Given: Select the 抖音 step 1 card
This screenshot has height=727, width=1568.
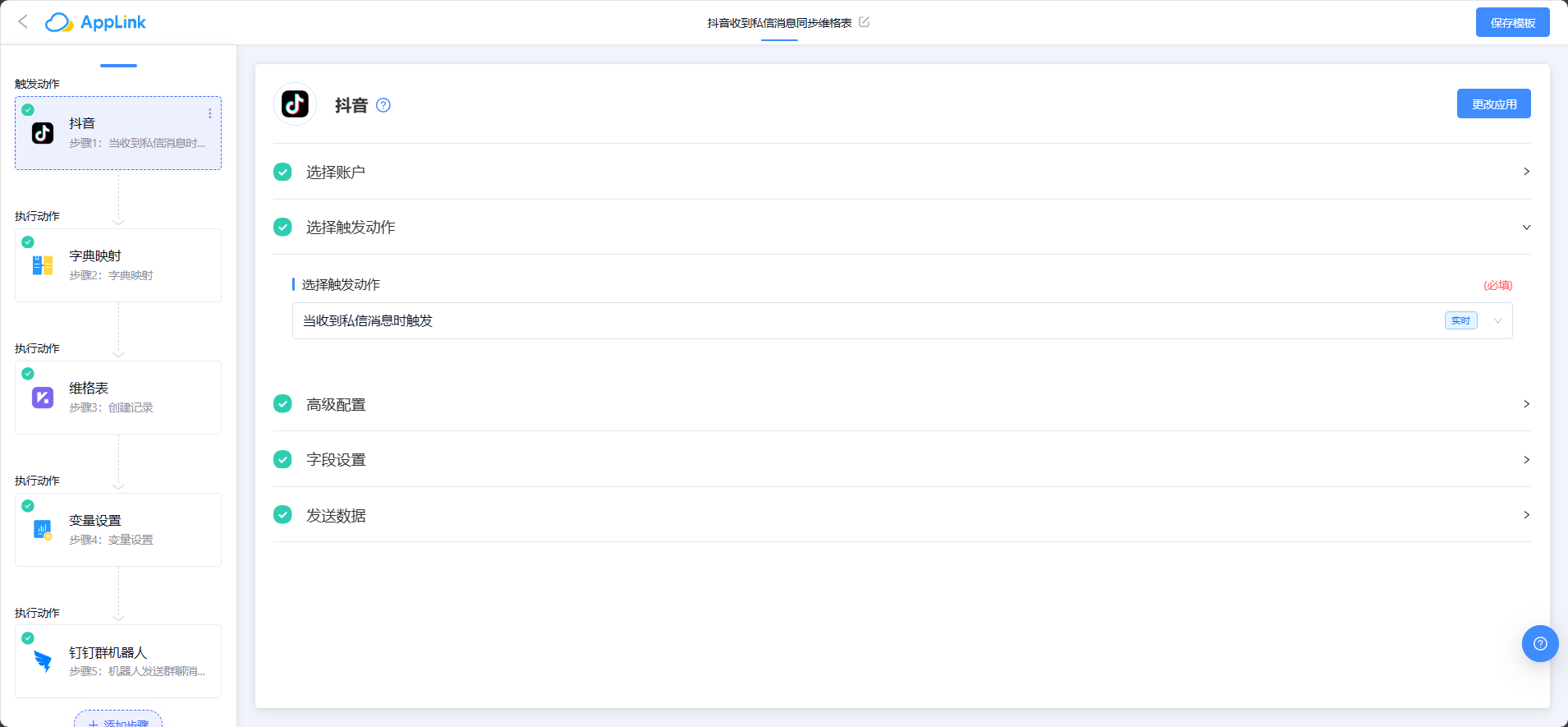Looking at the screenshot, I should coord(118,133).
